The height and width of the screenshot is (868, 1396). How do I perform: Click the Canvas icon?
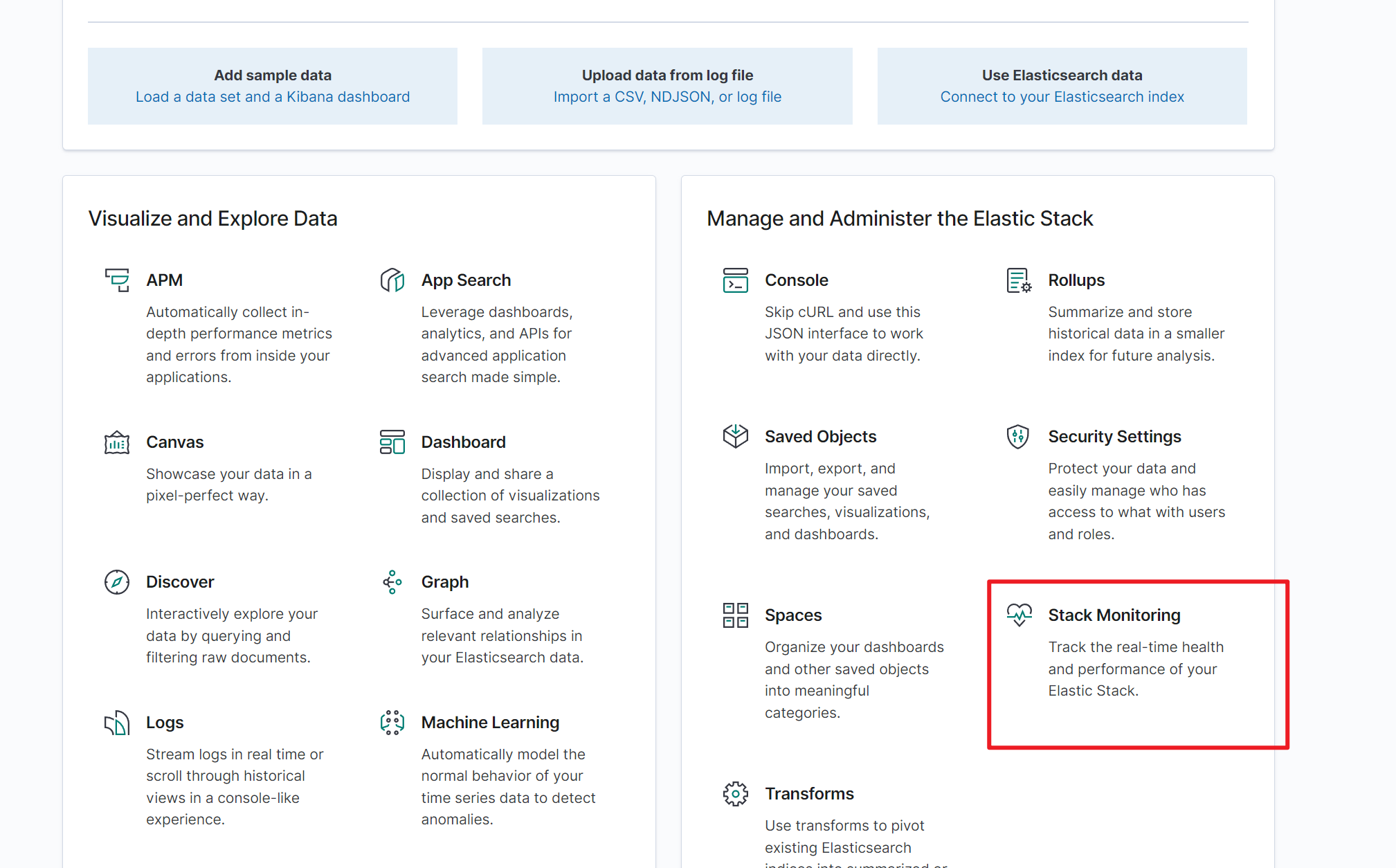[117, 442]
